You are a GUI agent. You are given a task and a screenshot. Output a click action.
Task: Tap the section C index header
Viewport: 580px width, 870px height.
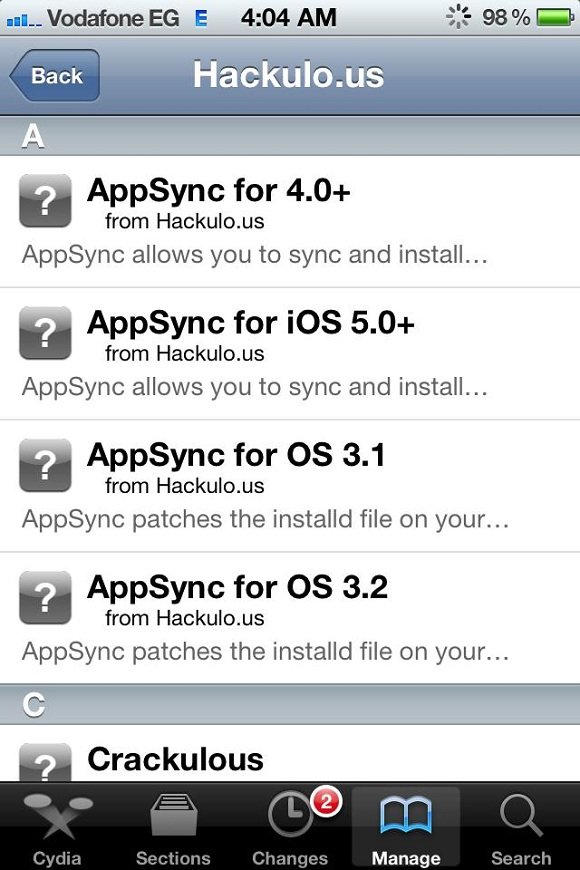point(290,704)
